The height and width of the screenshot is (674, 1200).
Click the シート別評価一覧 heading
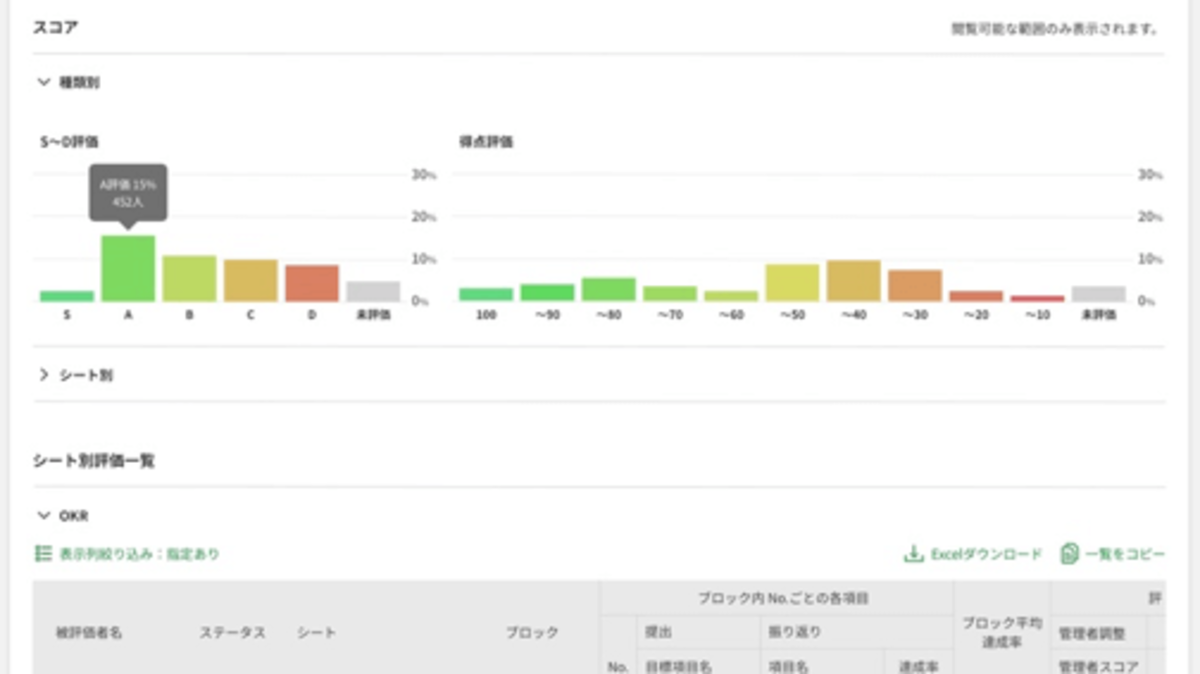(94, 461)
